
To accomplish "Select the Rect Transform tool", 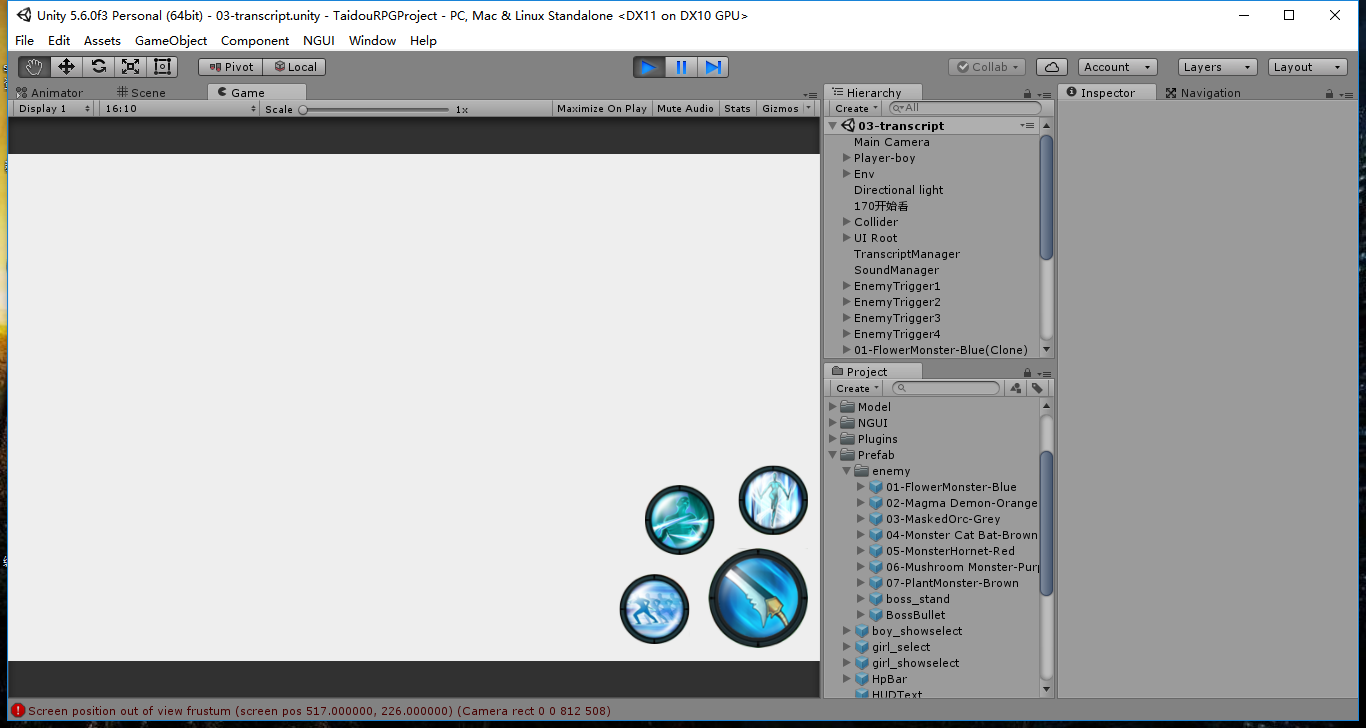I will 162,67.
